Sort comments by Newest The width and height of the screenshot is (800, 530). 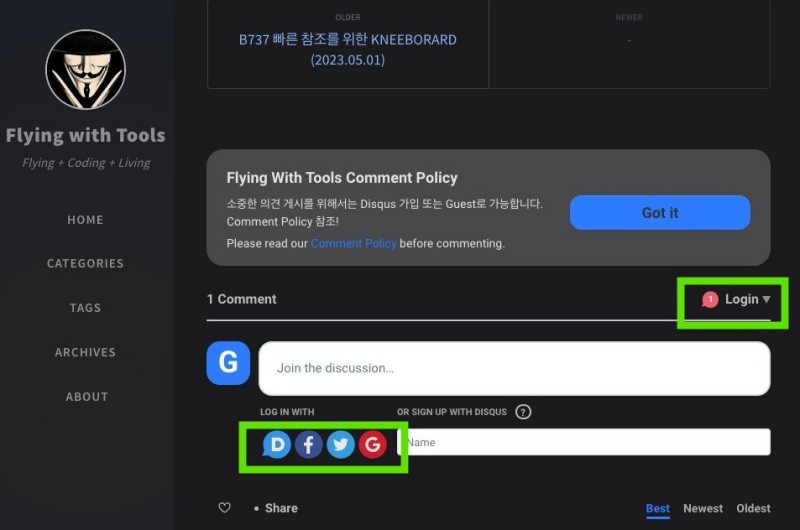[x=703, y=508]
